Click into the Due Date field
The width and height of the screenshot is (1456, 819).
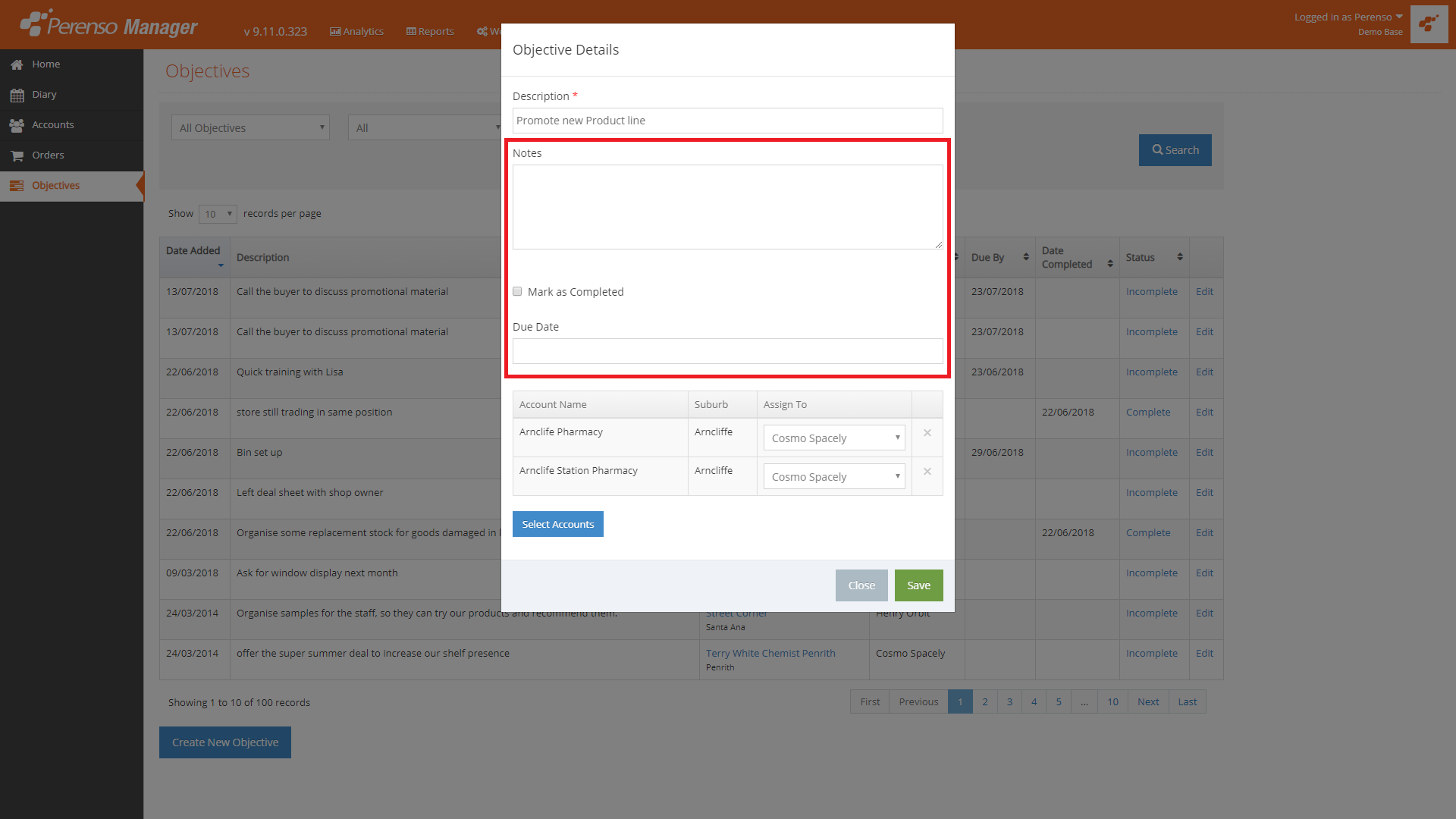tap(727, 351)
